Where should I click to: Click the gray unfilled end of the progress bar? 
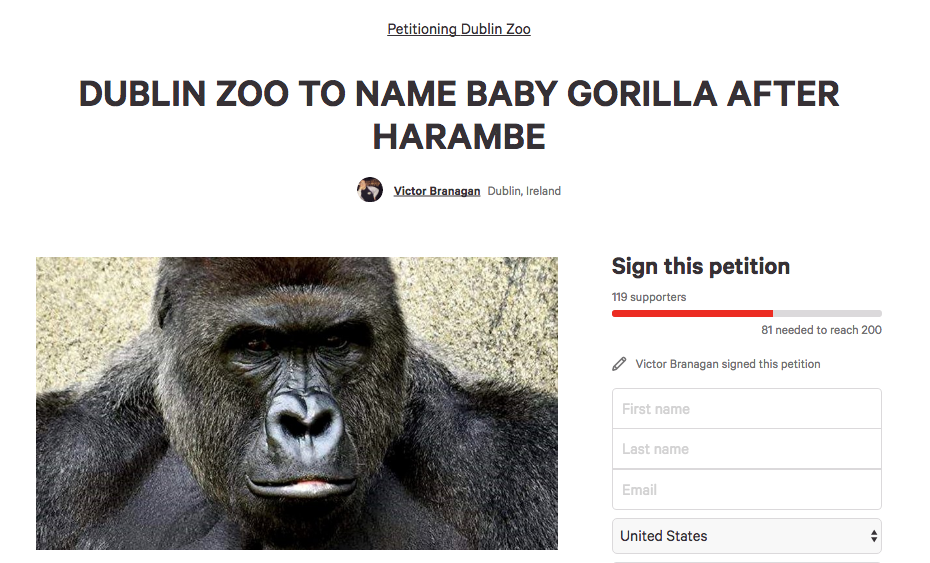(x=828, y=314)
